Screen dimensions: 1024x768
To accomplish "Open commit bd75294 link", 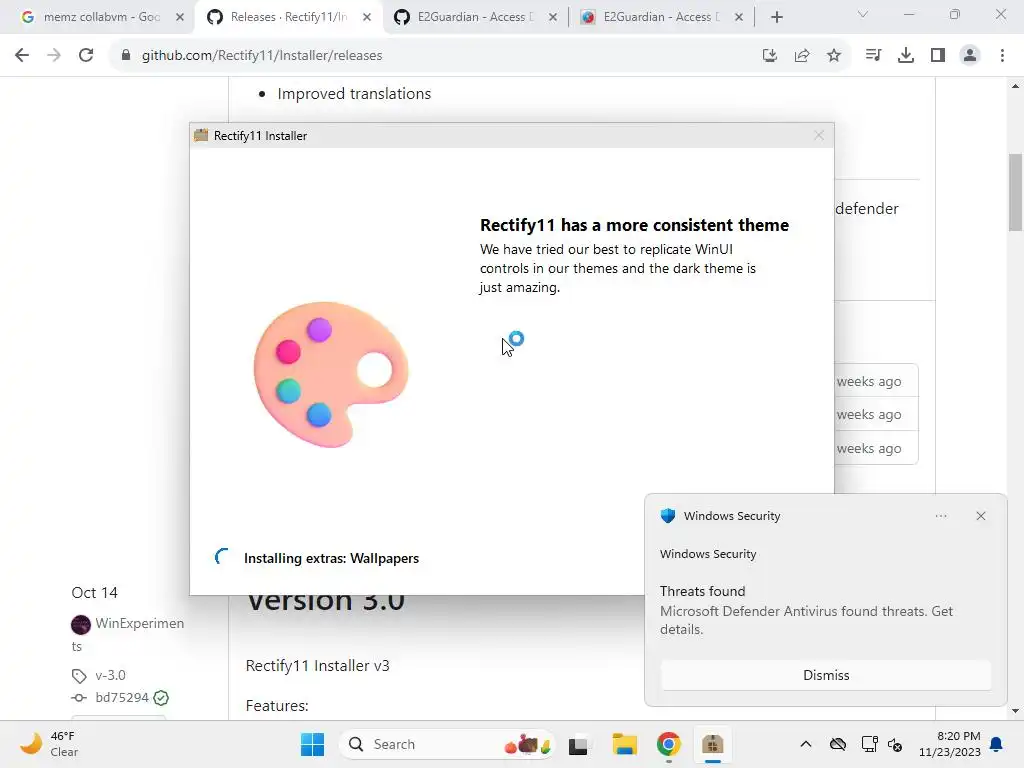I will [122, 697].
